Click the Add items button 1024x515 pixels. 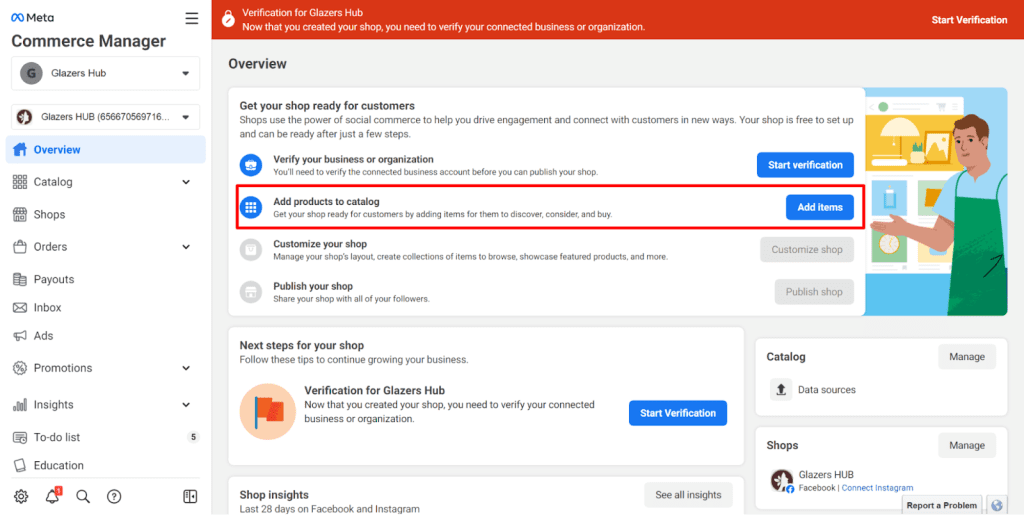coord(820,208)
